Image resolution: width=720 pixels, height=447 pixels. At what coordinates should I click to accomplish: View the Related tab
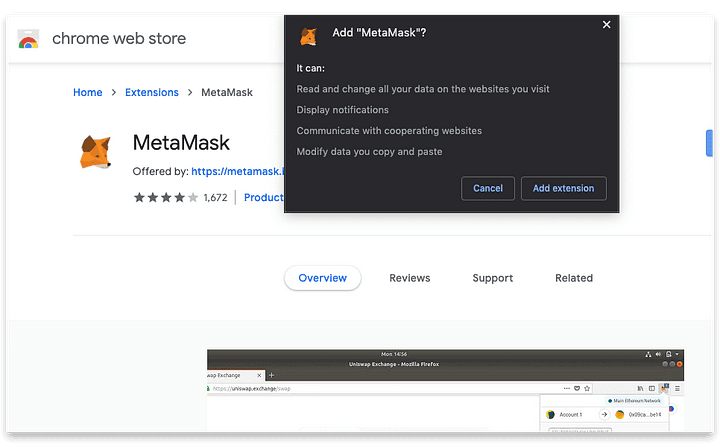pyautogui.click(x=574, y=278)
